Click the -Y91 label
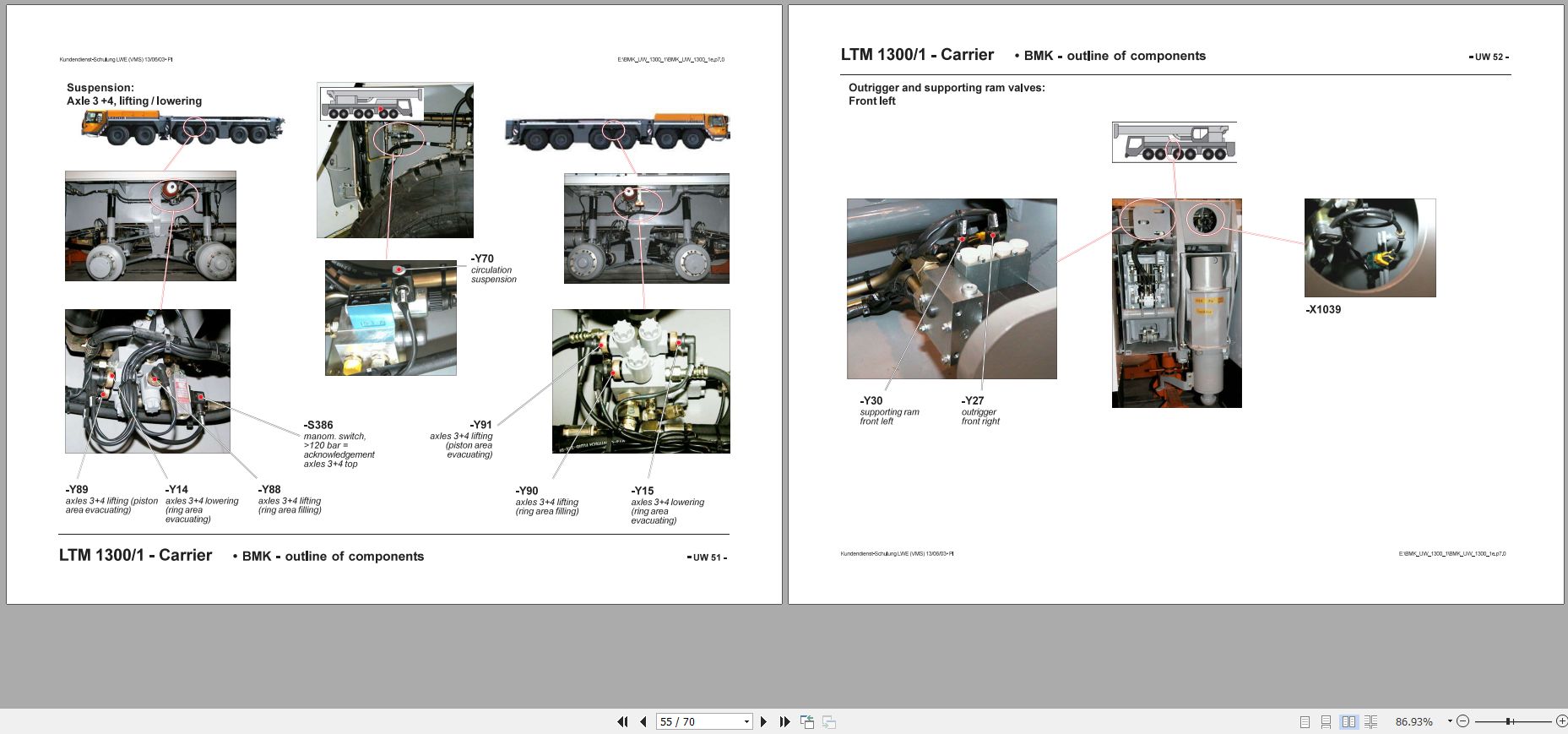The image size is (1568, 734). (x=481, y=425)
